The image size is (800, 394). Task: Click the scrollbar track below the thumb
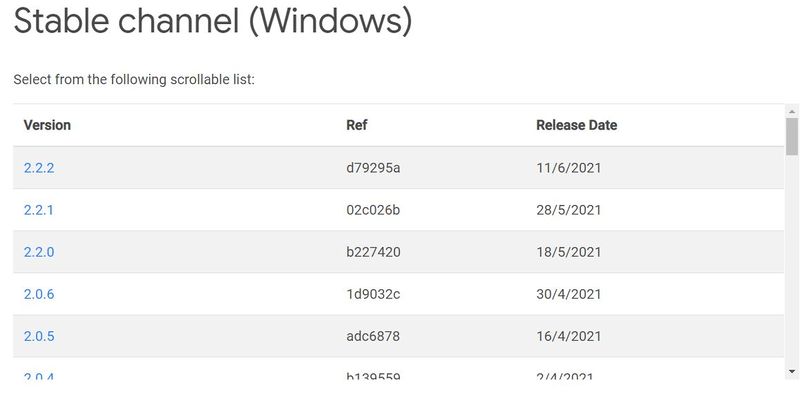pyautogui.click(x=792, y=260)
